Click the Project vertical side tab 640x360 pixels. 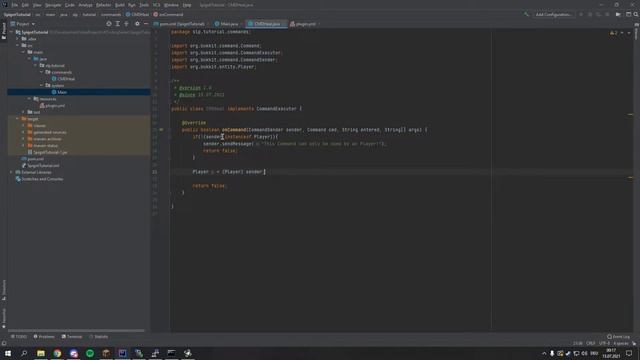pos(4,31)
